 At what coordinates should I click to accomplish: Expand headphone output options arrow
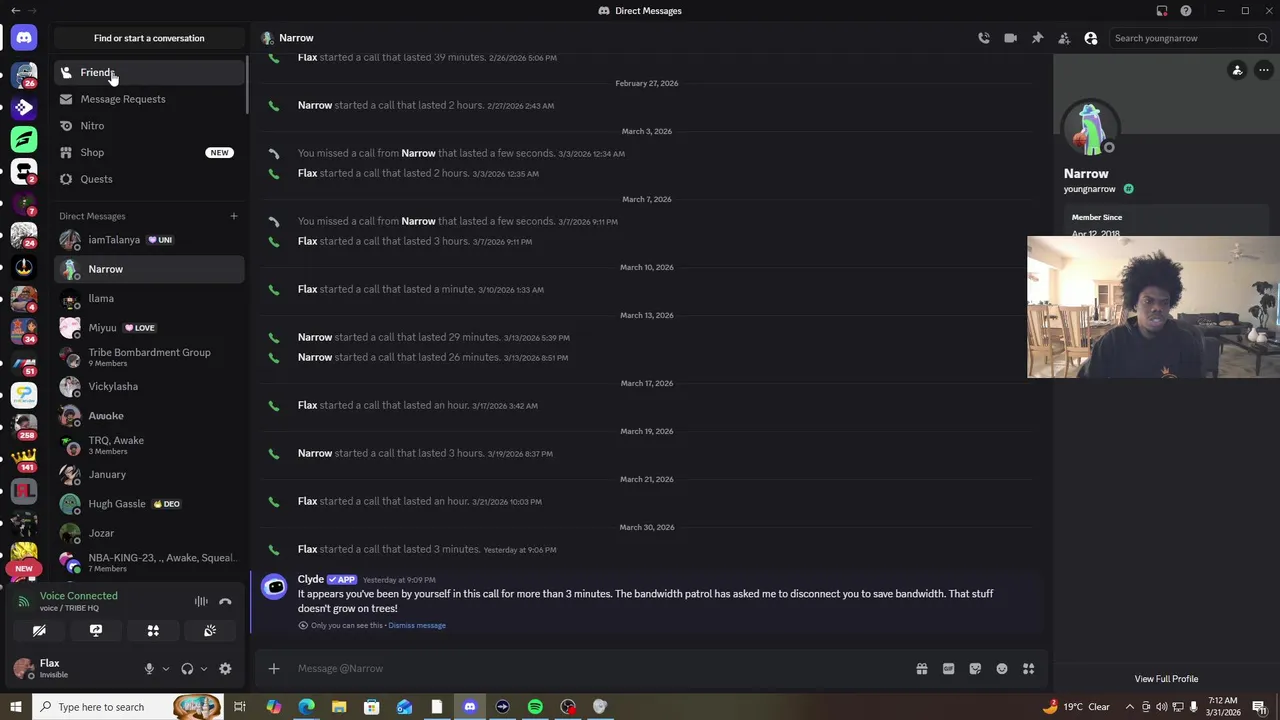click(203, 669)
